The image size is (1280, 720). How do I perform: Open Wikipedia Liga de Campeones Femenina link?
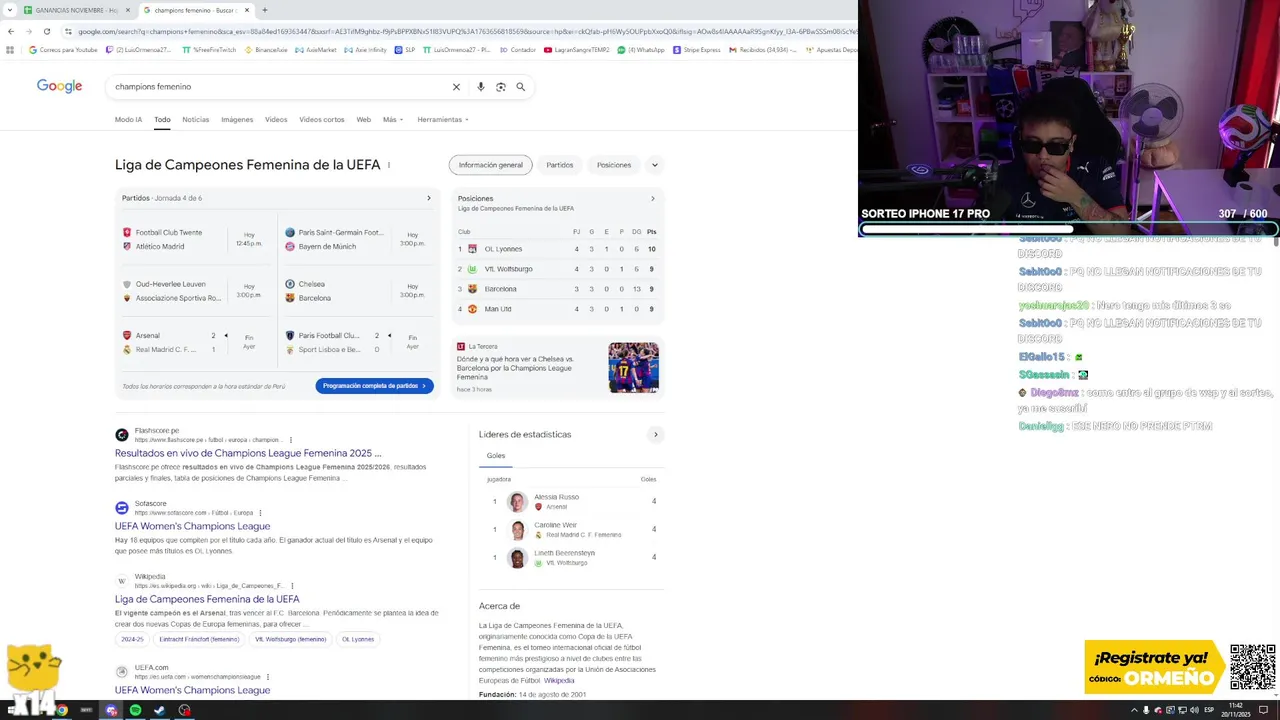[x=207, y=599]
